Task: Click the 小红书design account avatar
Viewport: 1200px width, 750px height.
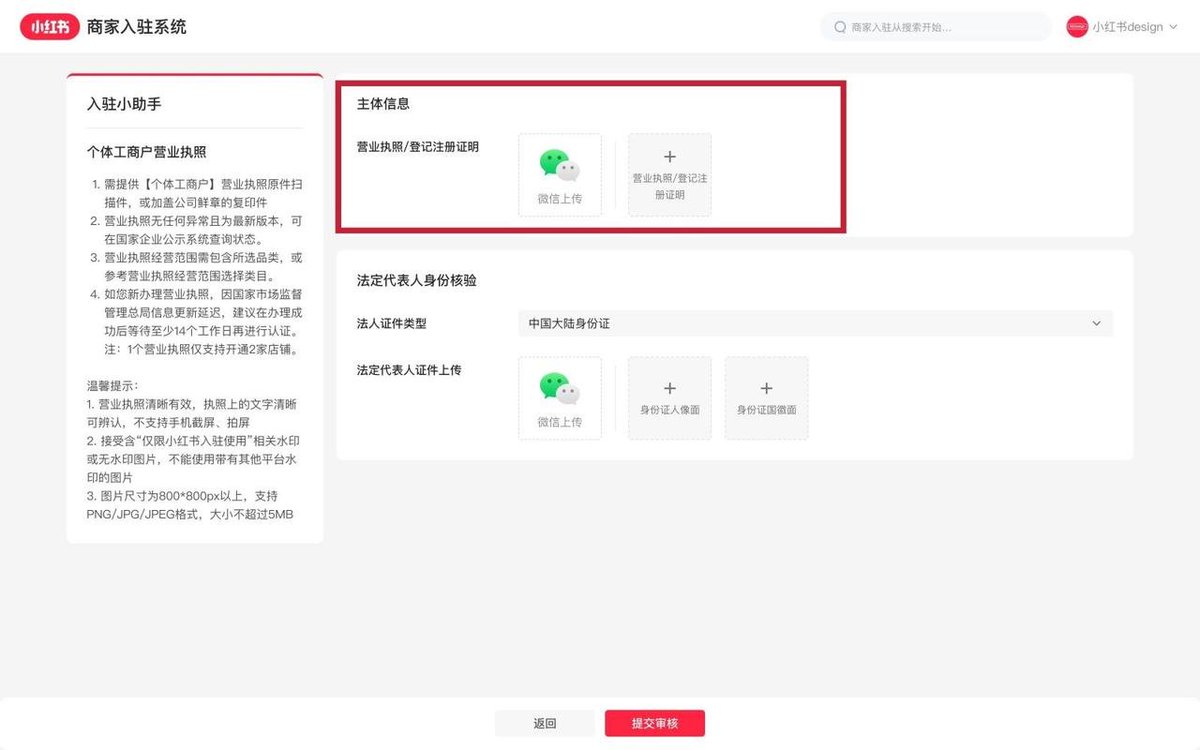Action: pyautogui.click(x=1077, y=27)
